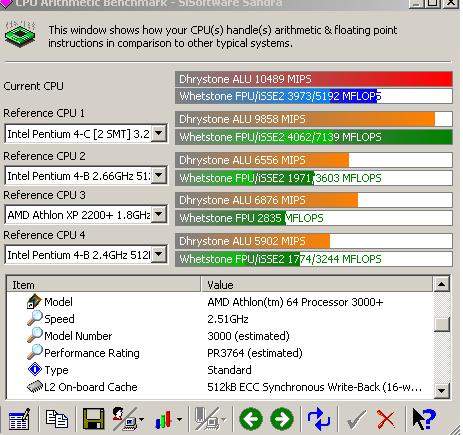Click the Reference CPU 1 label

[x=44, y=113]
